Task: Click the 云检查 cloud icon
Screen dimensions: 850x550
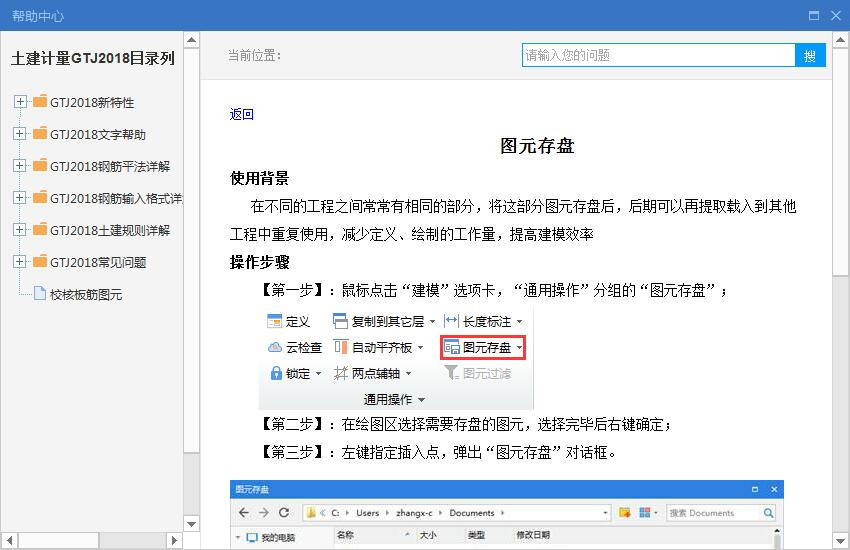Action: point(275,347)
